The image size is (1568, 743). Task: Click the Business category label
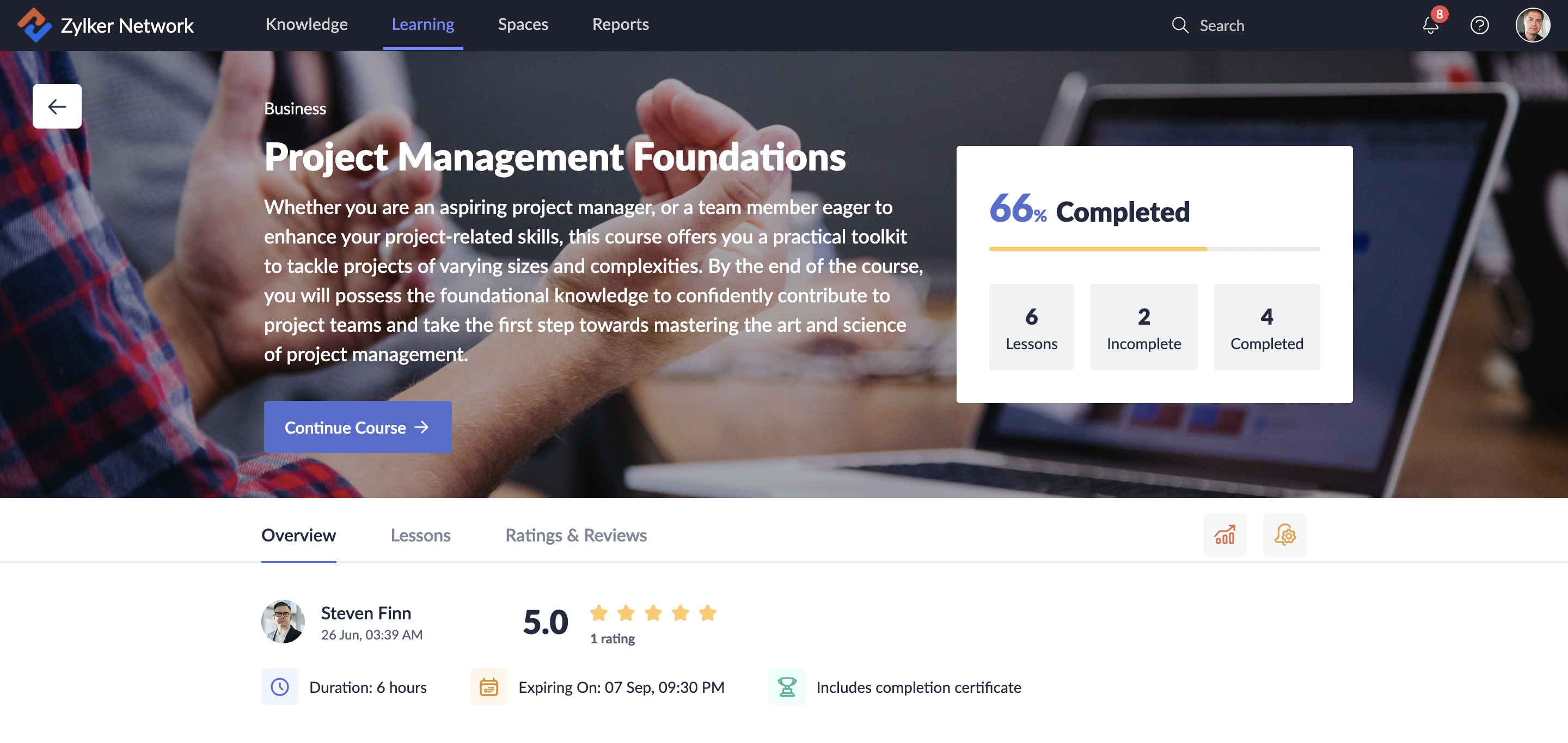tap(295, 108)
